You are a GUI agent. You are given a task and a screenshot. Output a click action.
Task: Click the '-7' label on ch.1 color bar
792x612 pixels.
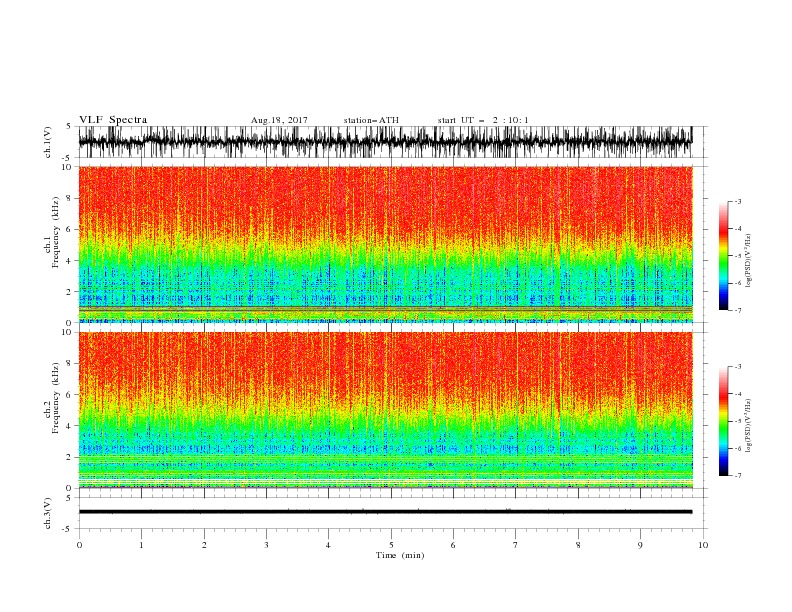[737, 310]
